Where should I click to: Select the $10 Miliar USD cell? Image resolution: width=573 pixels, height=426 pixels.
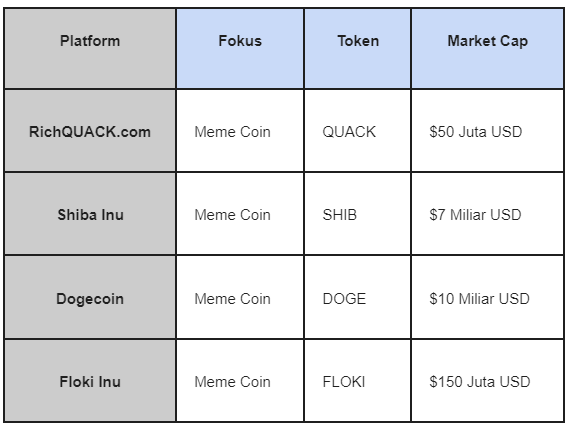coord(487,297)
